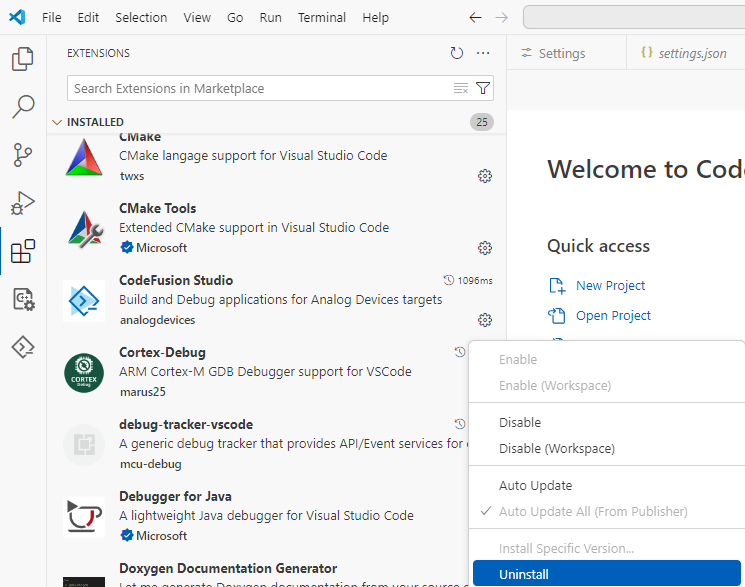Click the 1096ms activation time
The height and width of the screenshot is (587, 745).
click(x=475, y=280)
